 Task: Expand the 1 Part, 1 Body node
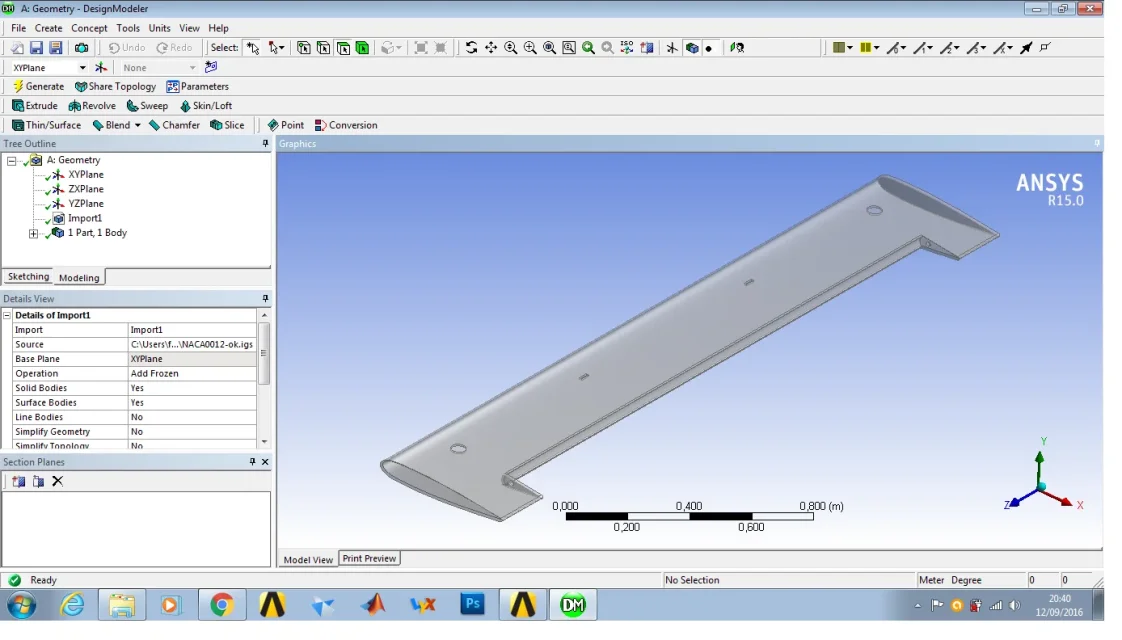(33, 234)
